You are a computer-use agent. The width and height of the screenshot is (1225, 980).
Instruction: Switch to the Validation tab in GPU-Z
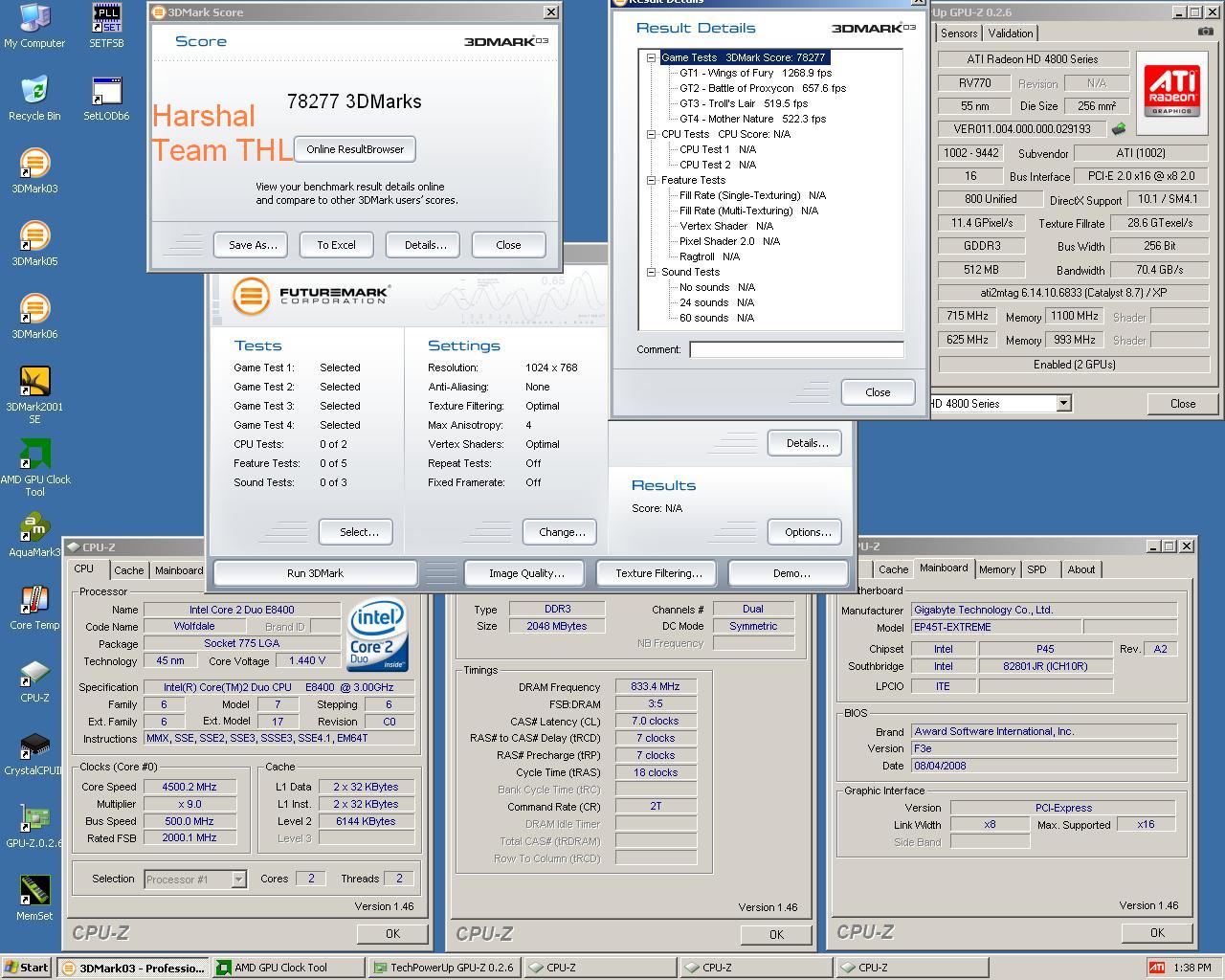click(x=1011, y=33)
